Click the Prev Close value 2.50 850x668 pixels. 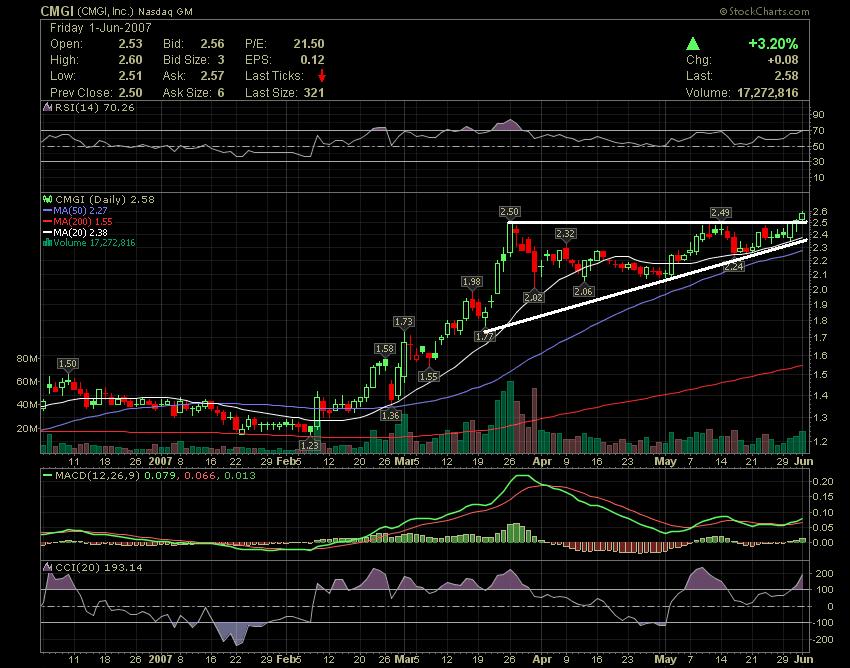[130, 93]
